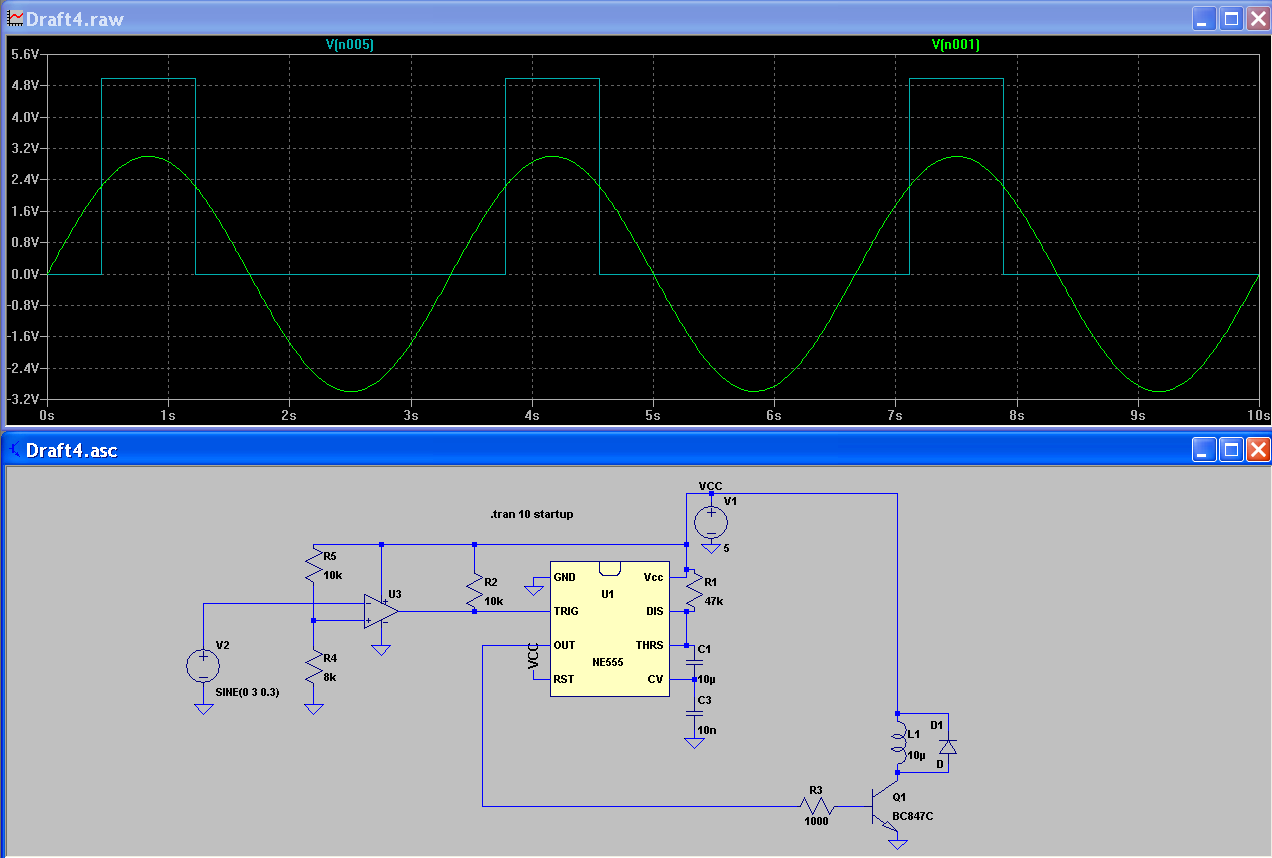This screenshot has width=1272, height=858.
Task: Maximize the Draft4.asc schematic window
Action: point(1231,450)
